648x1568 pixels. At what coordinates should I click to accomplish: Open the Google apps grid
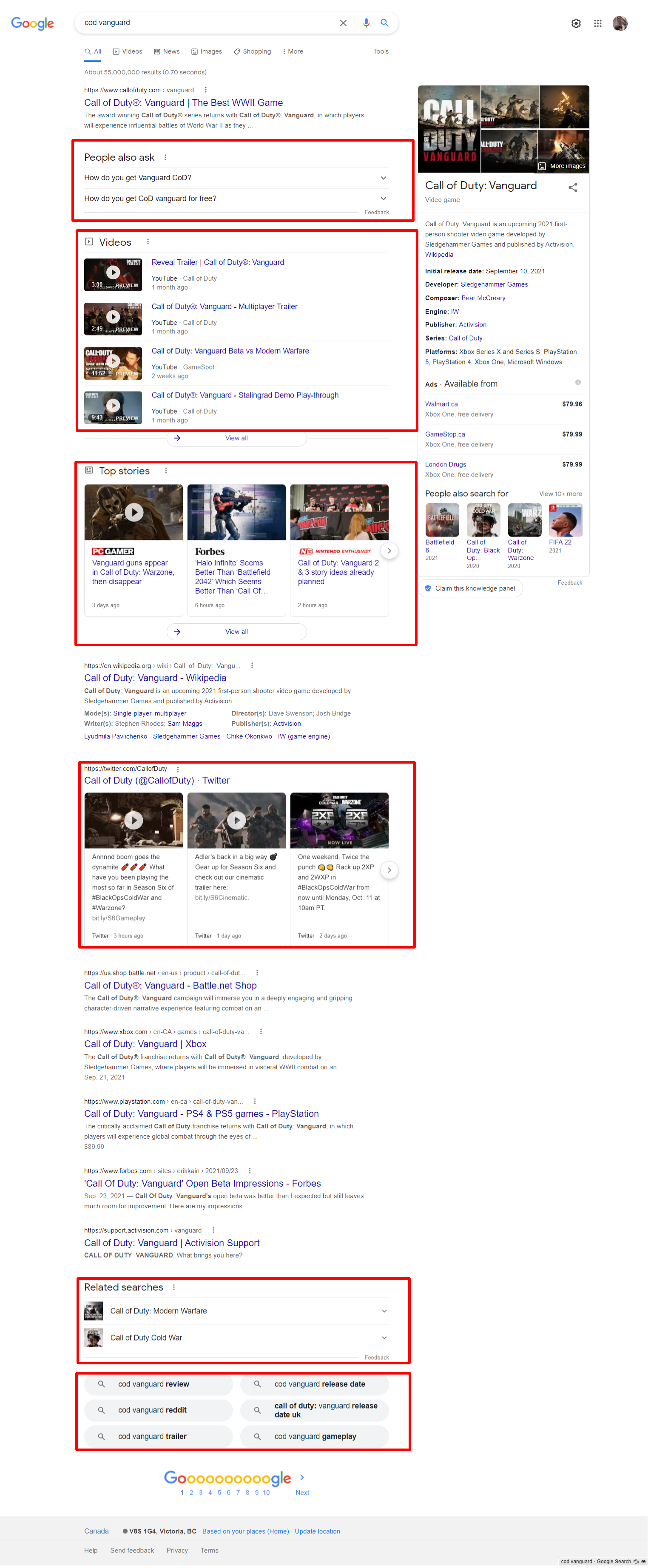[597, 23]
